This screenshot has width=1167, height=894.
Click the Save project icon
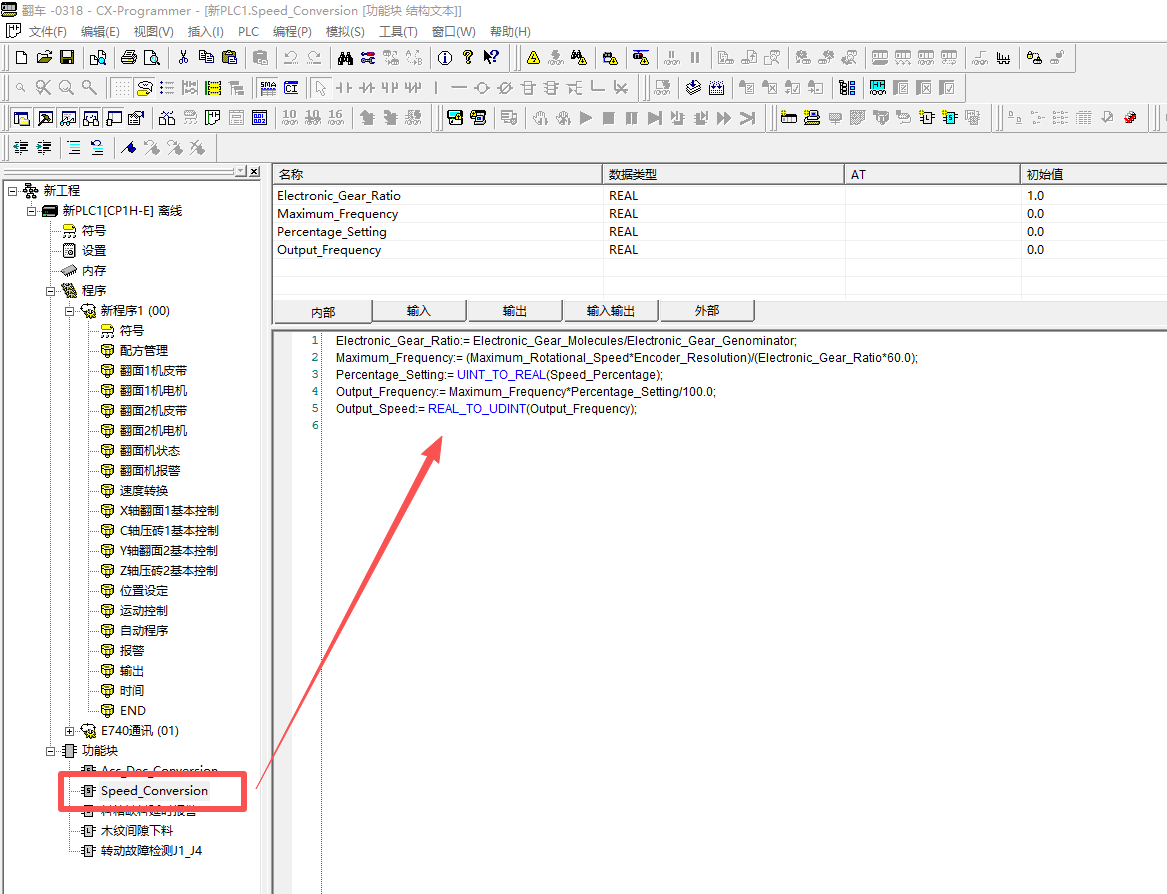67,58
